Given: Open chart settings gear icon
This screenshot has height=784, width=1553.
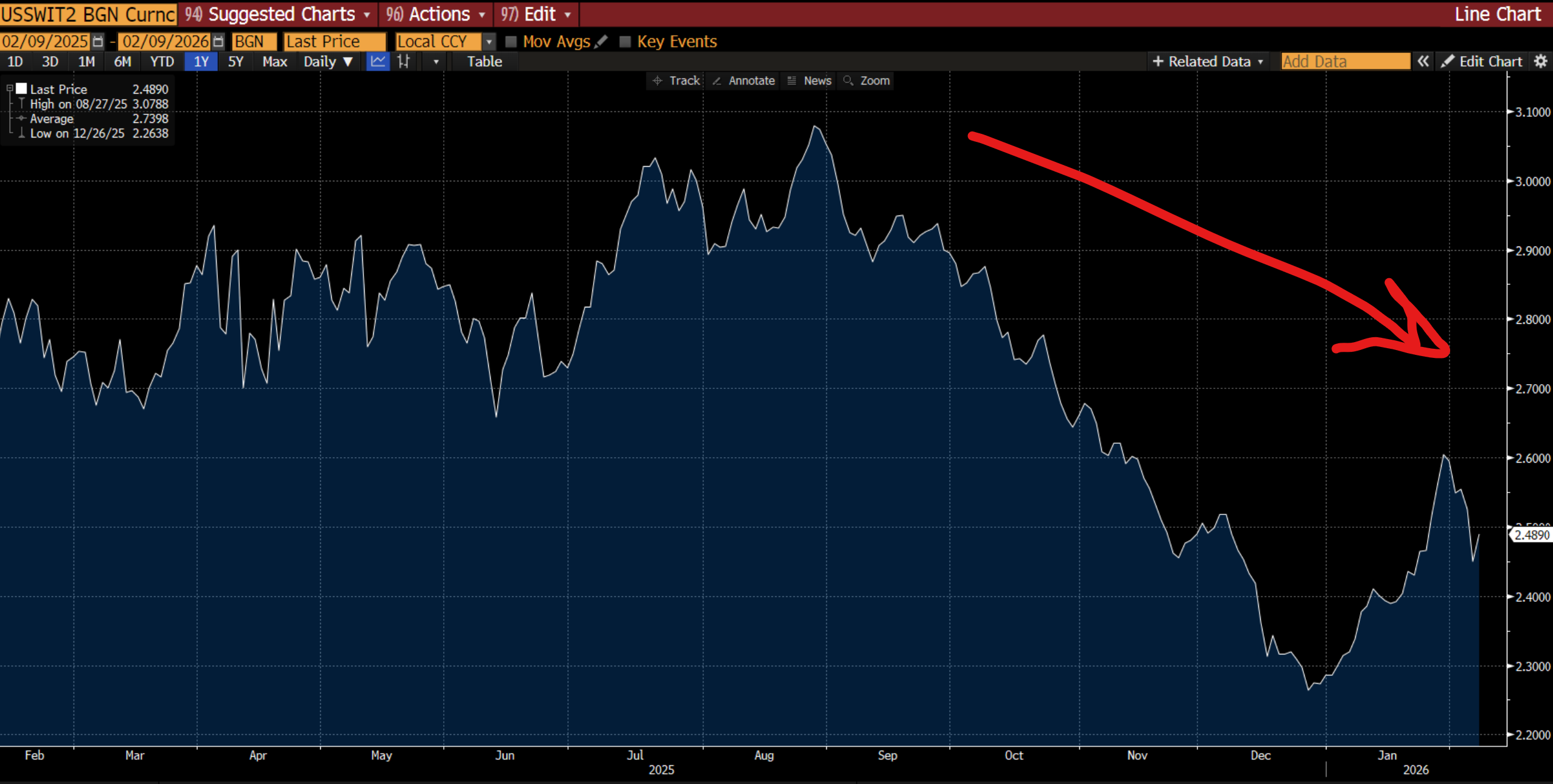Looking at the screenshot, I should click(x=1540, y=61).
